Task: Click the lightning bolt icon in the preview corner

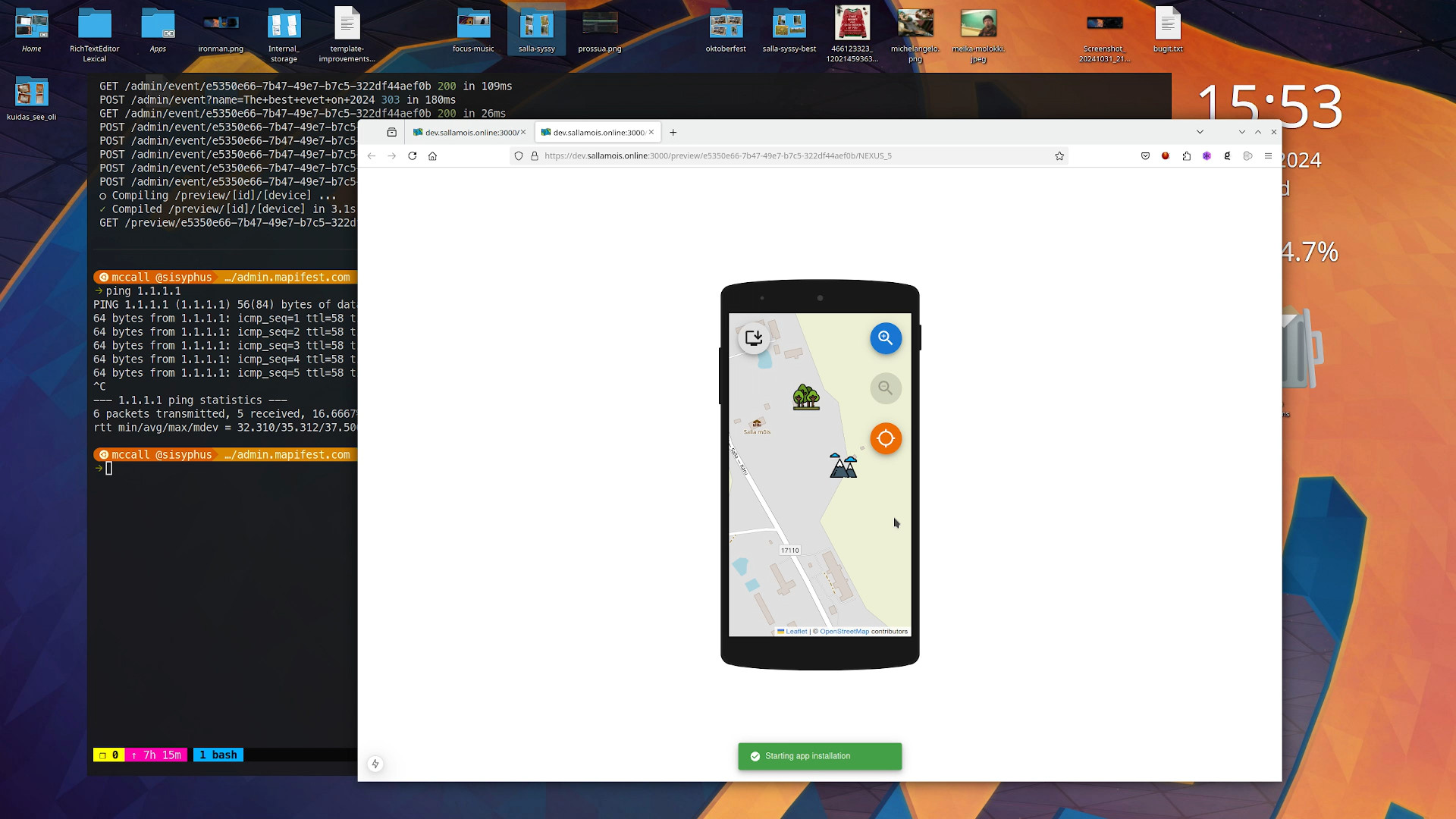Action: point(376,764)
